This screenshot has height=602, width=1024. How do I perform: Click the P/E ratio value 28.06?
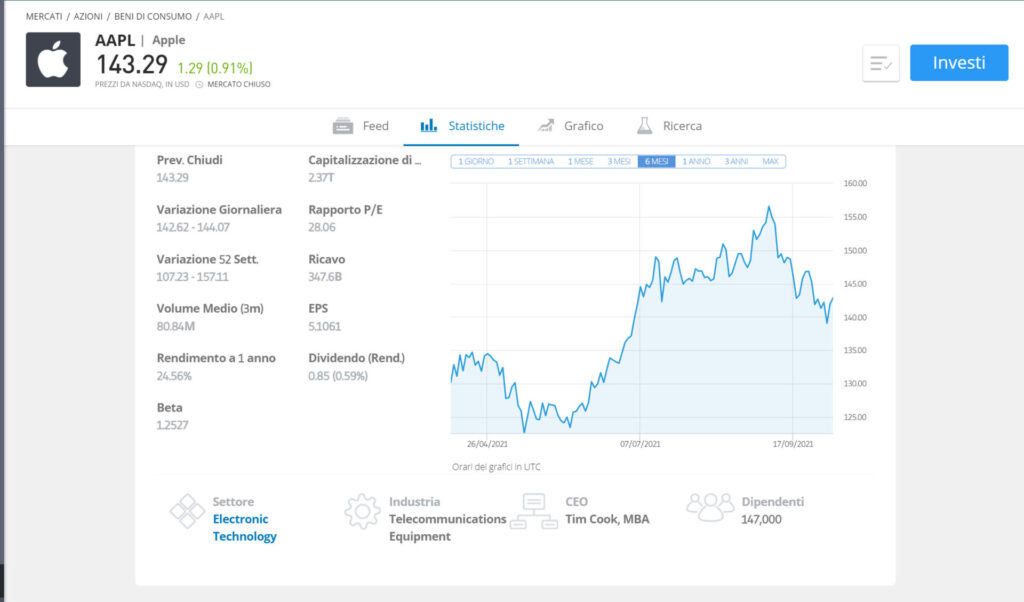tap(322, 227)
